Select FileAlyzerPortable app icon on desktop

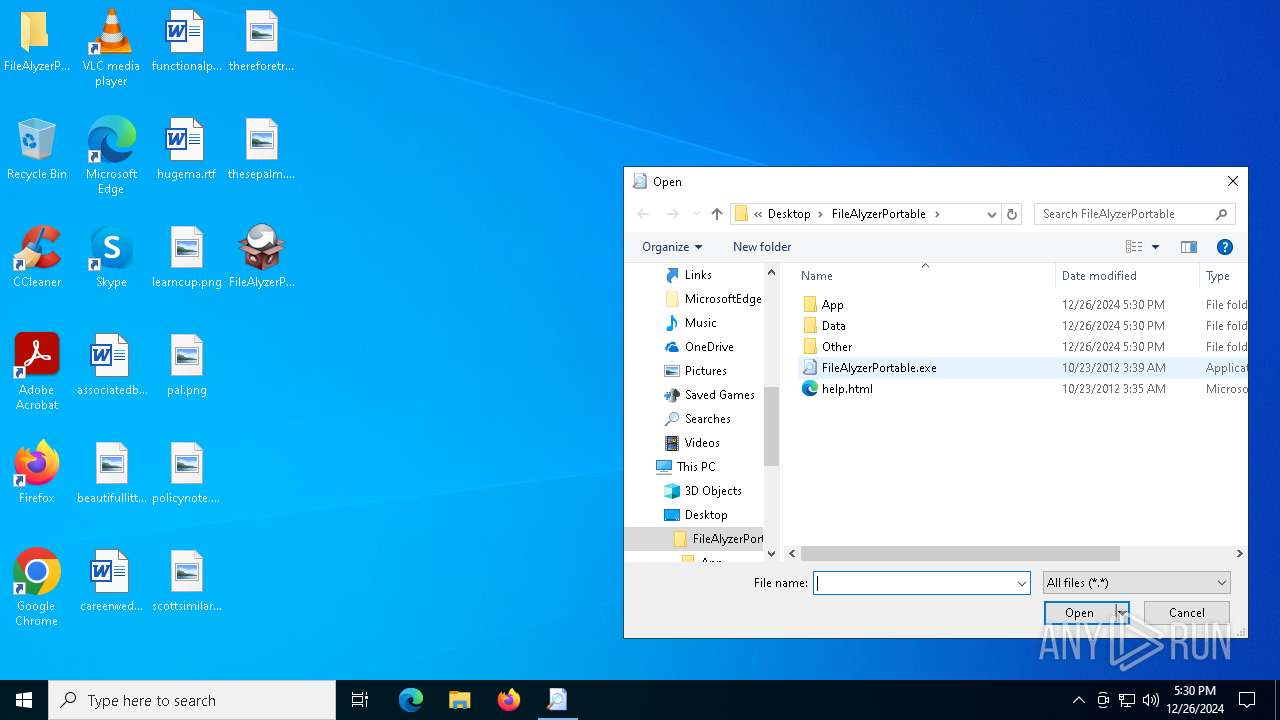262,257
